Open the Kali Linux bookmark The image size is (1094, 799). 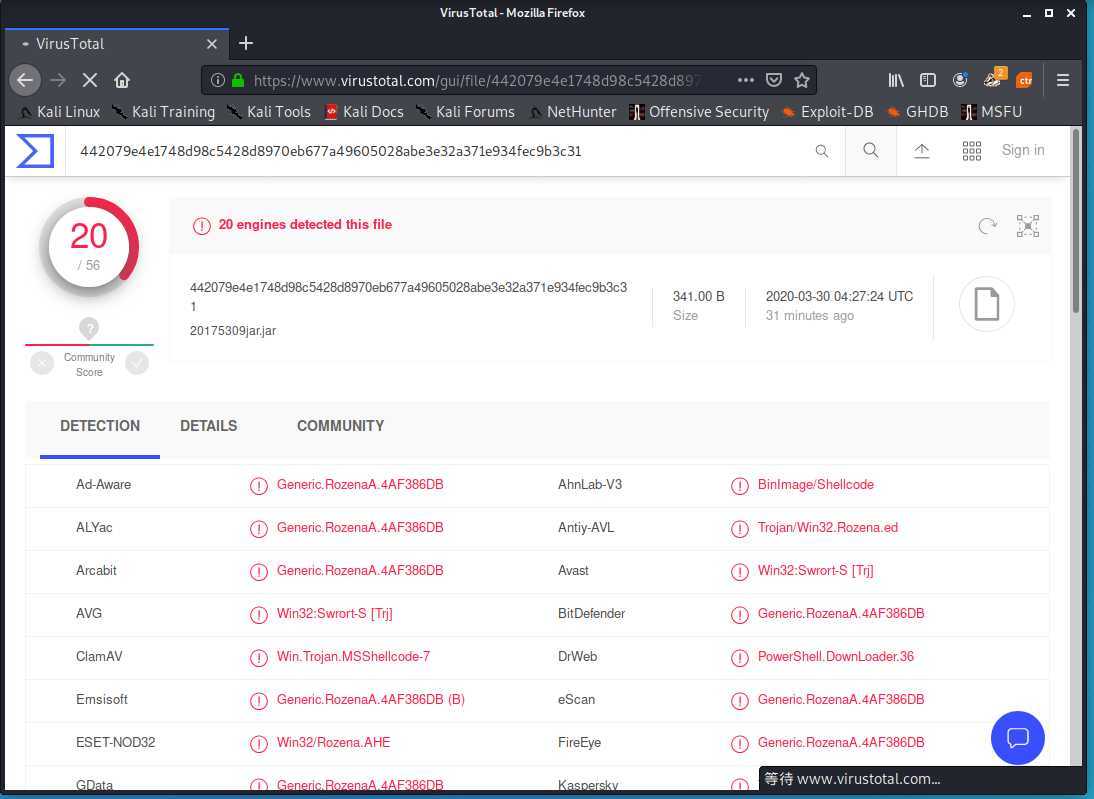(x=60, y=112)
